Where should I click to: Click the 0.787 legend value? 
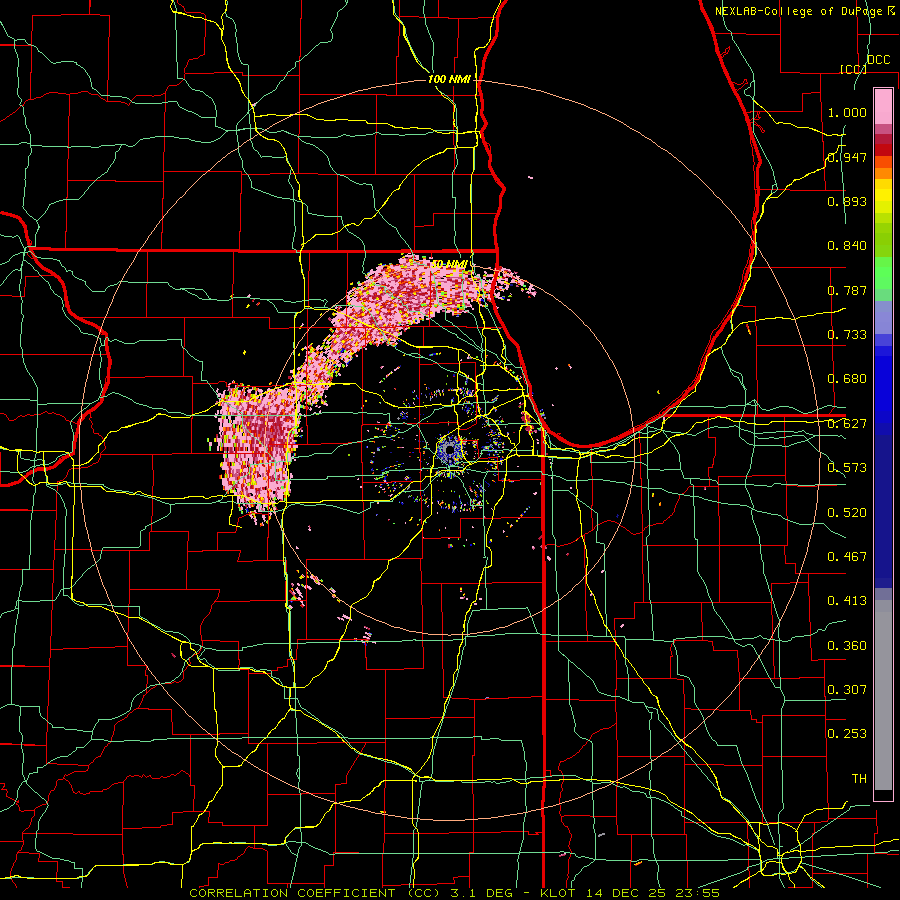847,290
